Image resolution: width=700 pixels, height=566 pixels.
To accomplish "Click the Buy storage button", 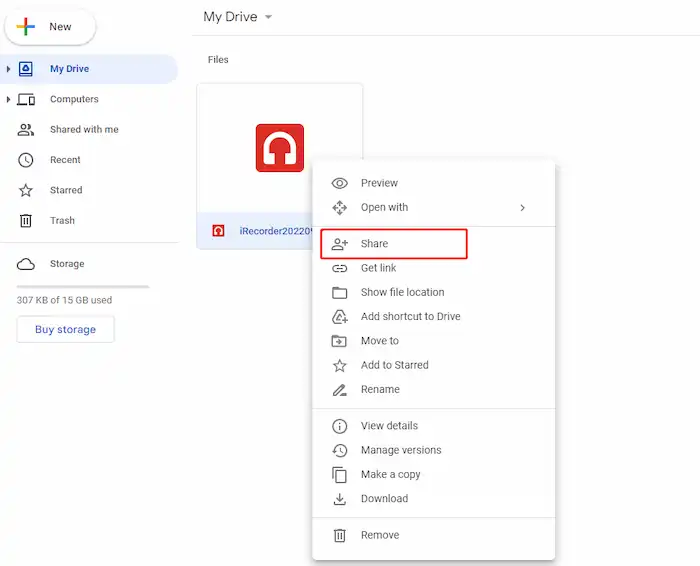I will coord(65,329).
